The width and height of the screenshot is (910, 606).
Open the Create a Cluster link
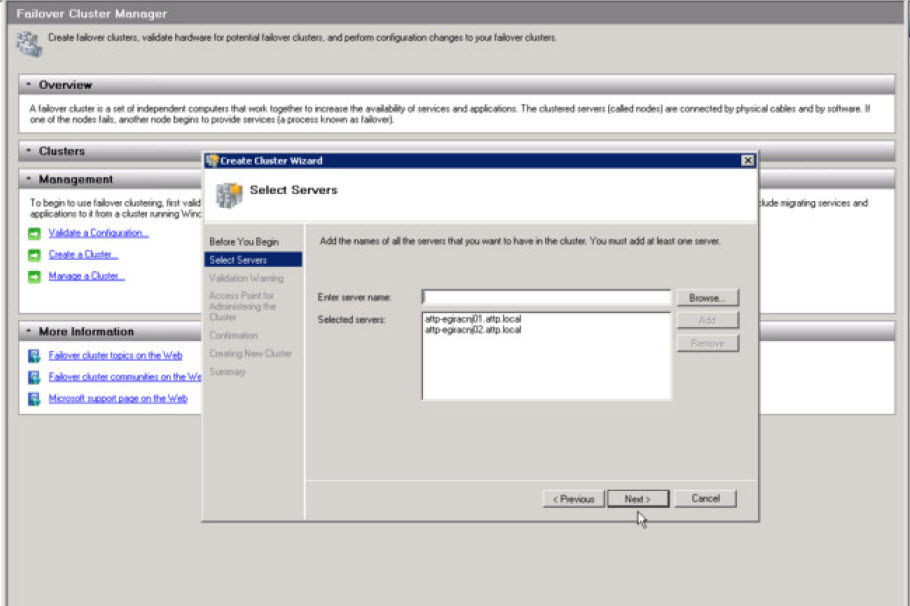[x=84, y=254]
